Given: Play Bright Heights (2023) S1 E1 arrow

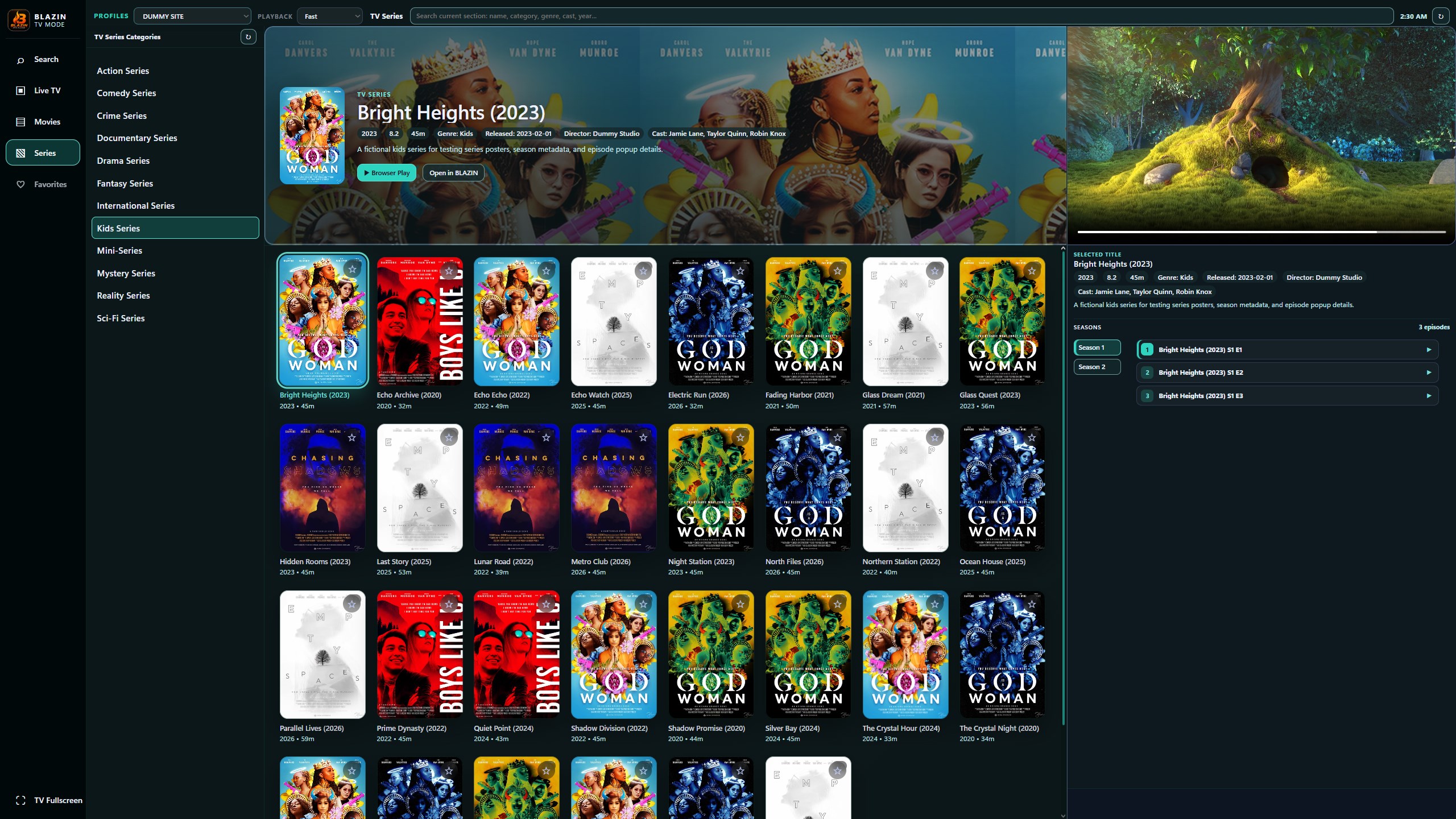Looking at the screenshot, I should (x=1428, y=350).
